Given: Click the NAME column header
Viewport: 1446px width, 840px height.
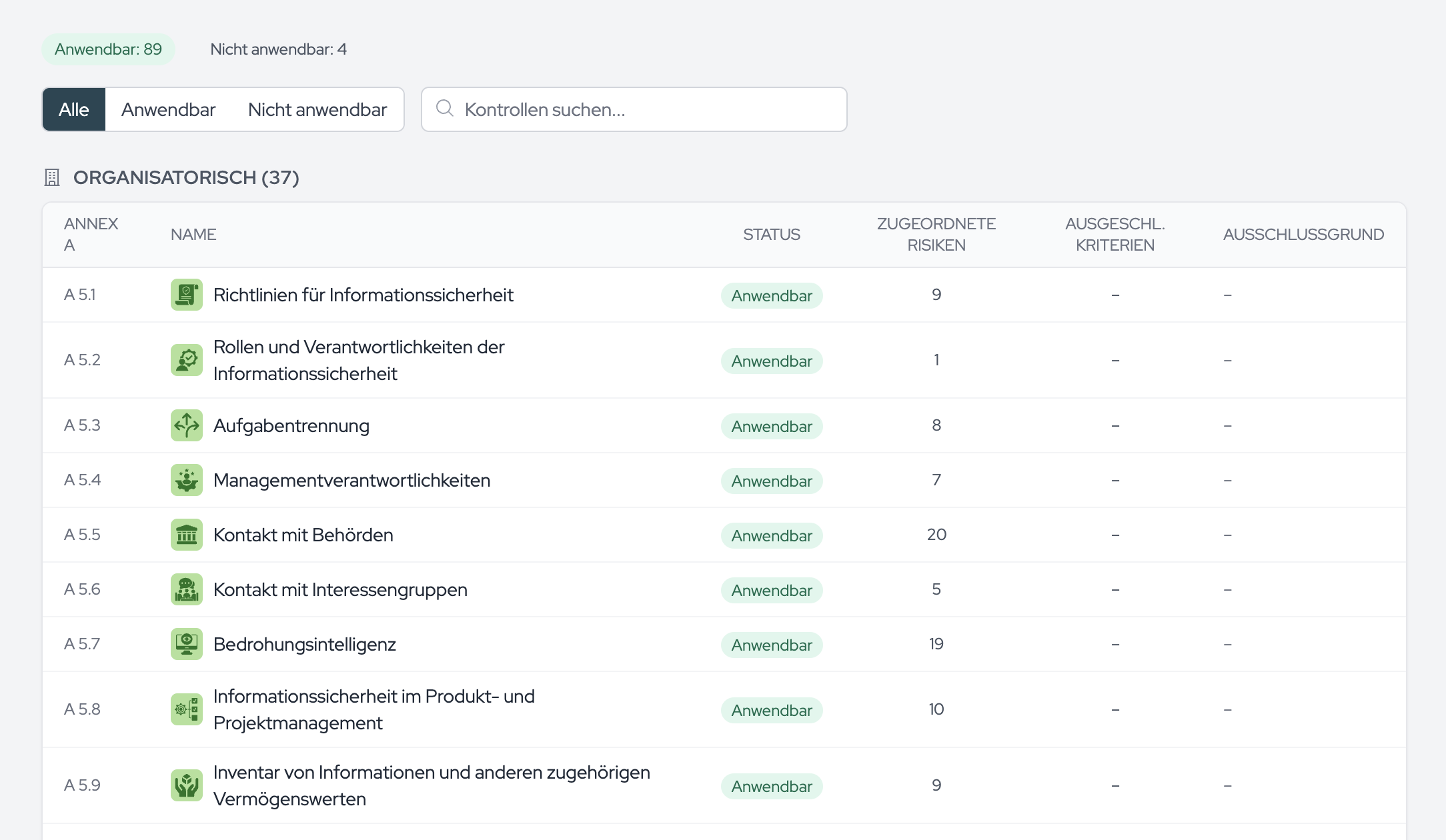Looking at the screenshot, I should [193, 235].
